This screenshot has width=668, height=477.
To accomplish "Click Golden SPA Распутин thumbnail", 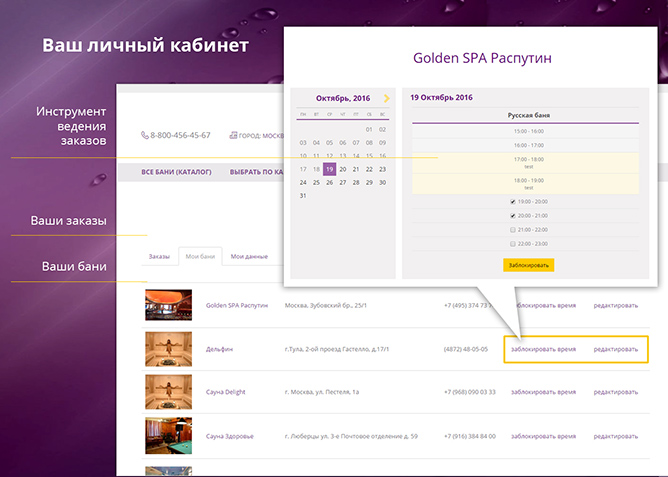I will coord(168,305).
